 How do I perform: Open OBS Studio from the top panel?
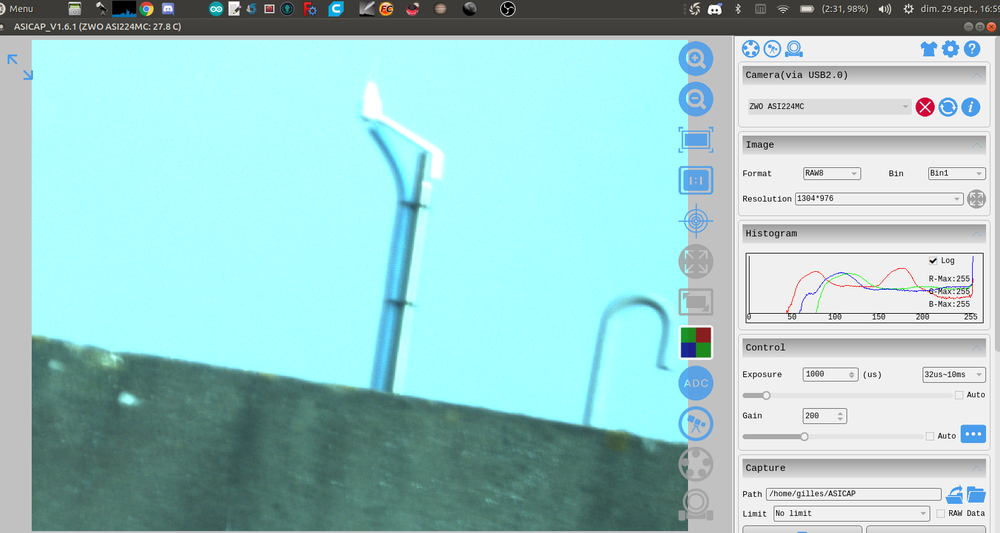(508, 9)
